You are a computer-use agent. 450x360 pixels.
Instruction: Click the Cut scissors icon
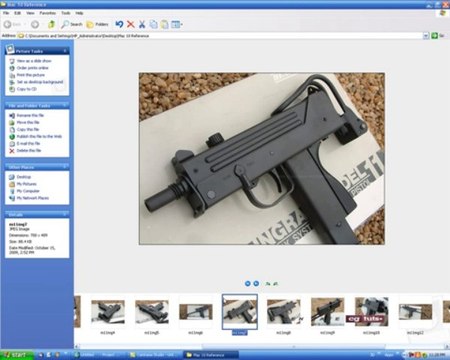tap(142, 24)
